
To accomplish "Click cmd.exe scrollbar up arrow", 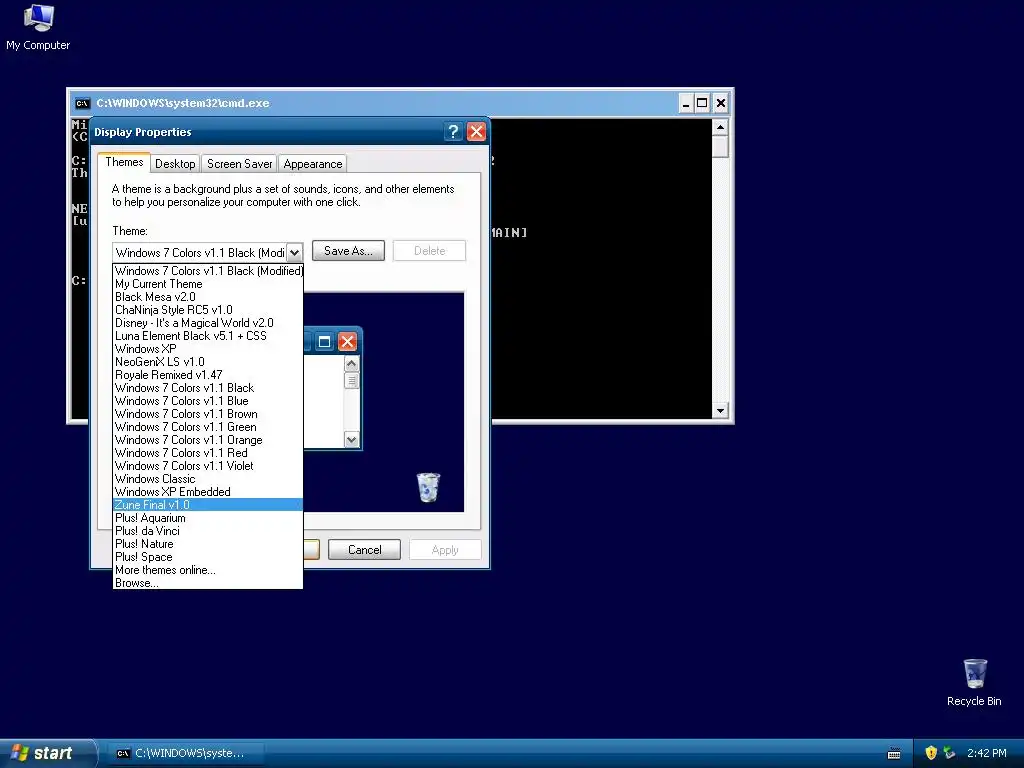I will (x=720, y=127).
